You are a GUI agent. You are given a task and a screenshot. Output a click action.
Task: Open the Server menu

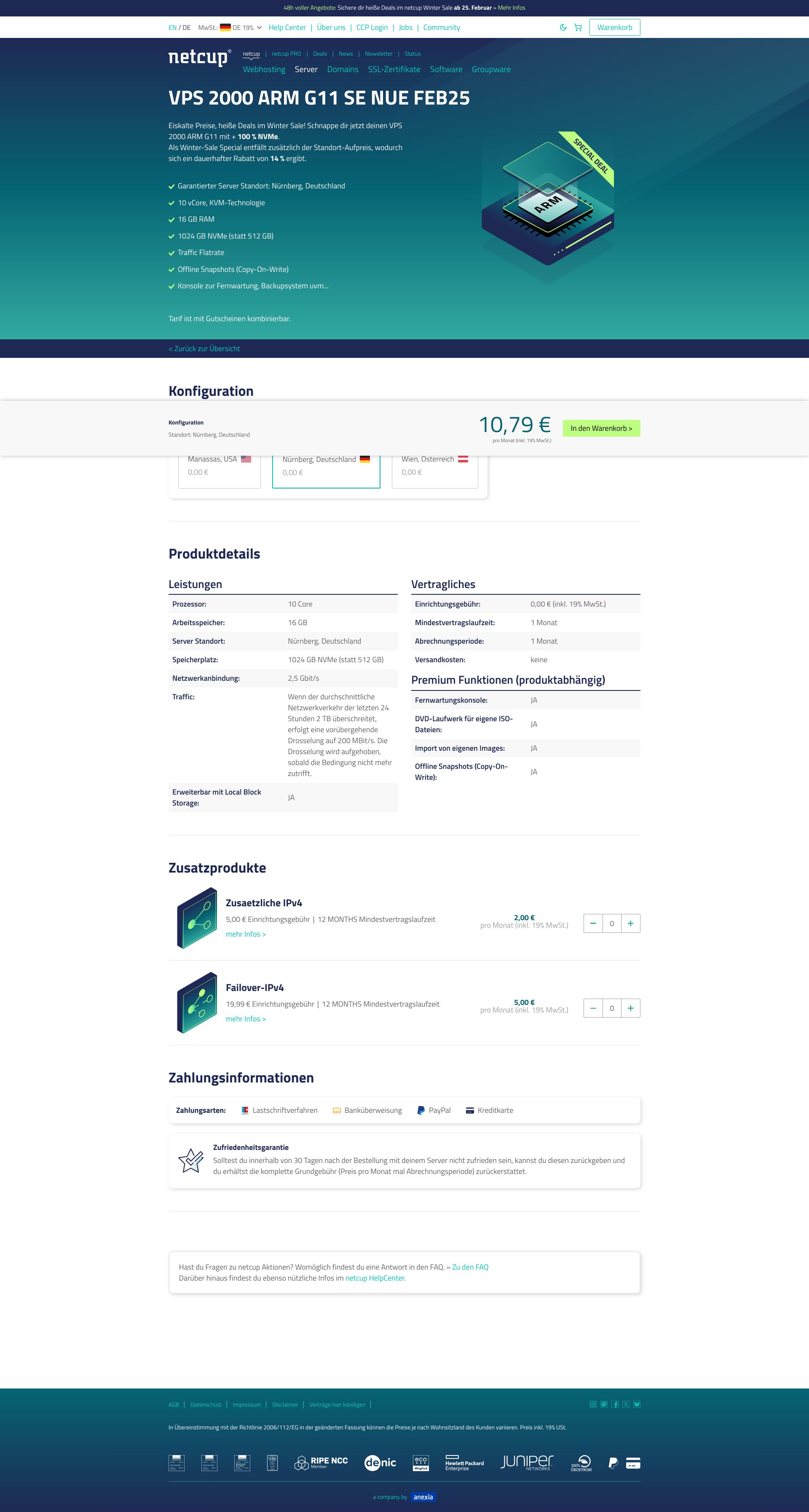[x=306, y=69]
